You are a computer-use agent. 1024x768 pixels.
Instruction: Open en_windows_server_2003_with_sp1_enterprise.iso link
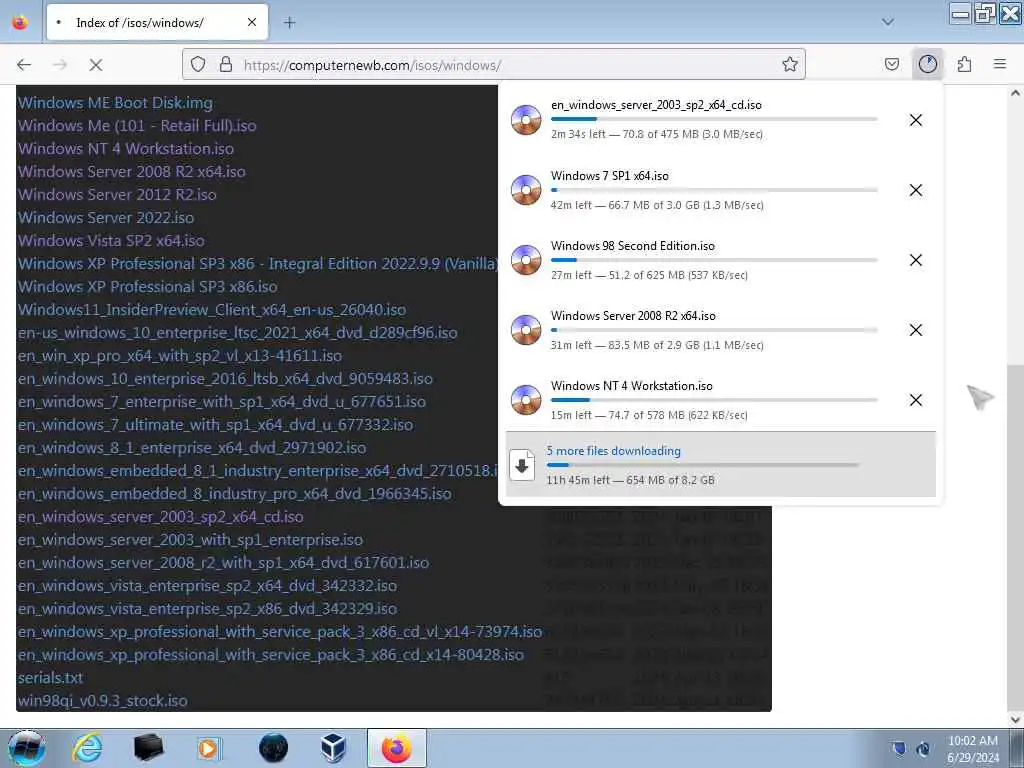pos(190,540)
